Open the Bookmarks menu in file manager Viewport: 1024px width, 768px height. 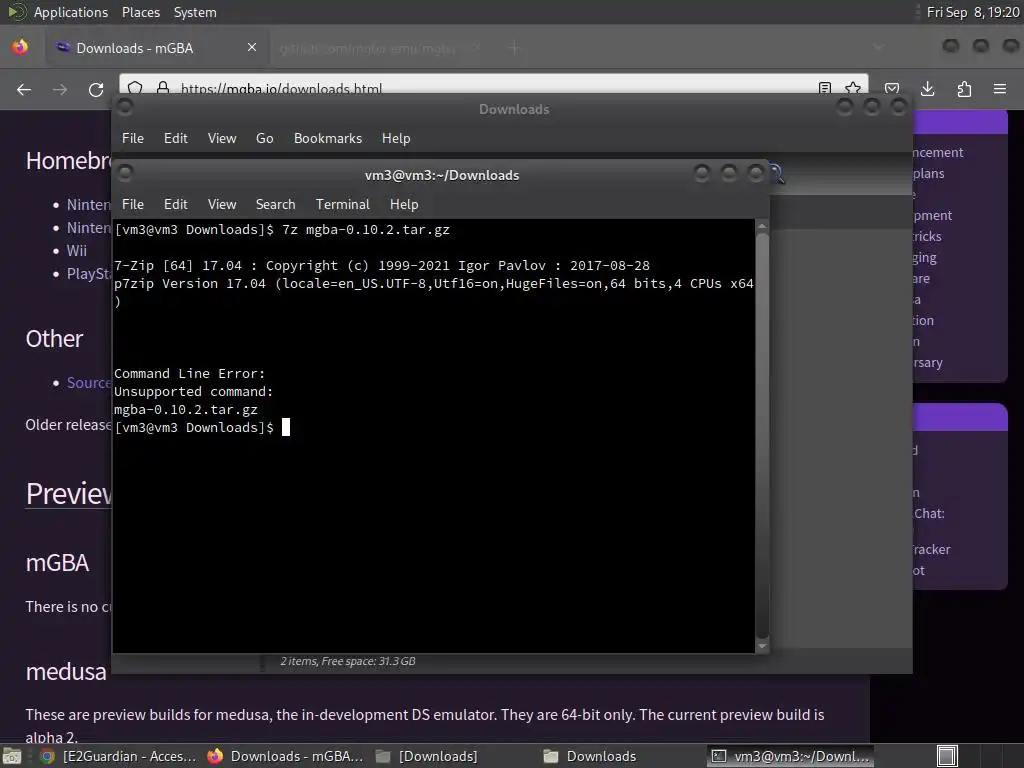pos(328,138)
